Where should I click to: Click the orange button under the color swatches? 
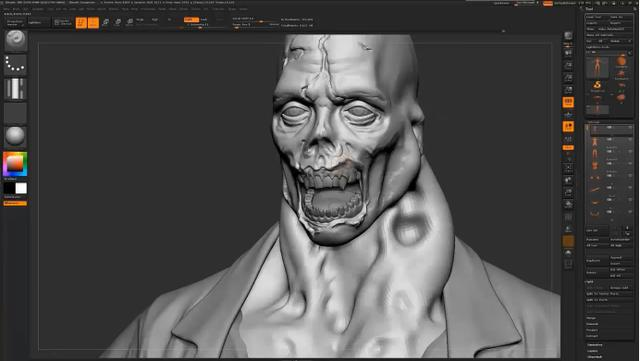16,203
